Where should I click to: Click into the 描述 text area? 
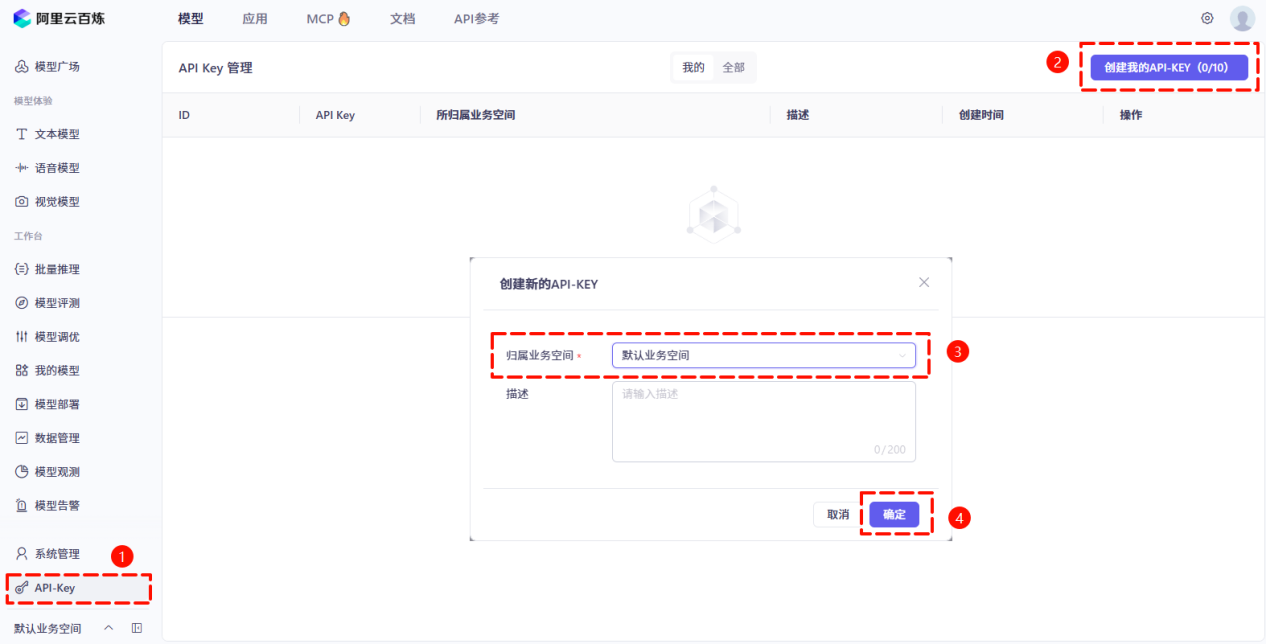763,422
